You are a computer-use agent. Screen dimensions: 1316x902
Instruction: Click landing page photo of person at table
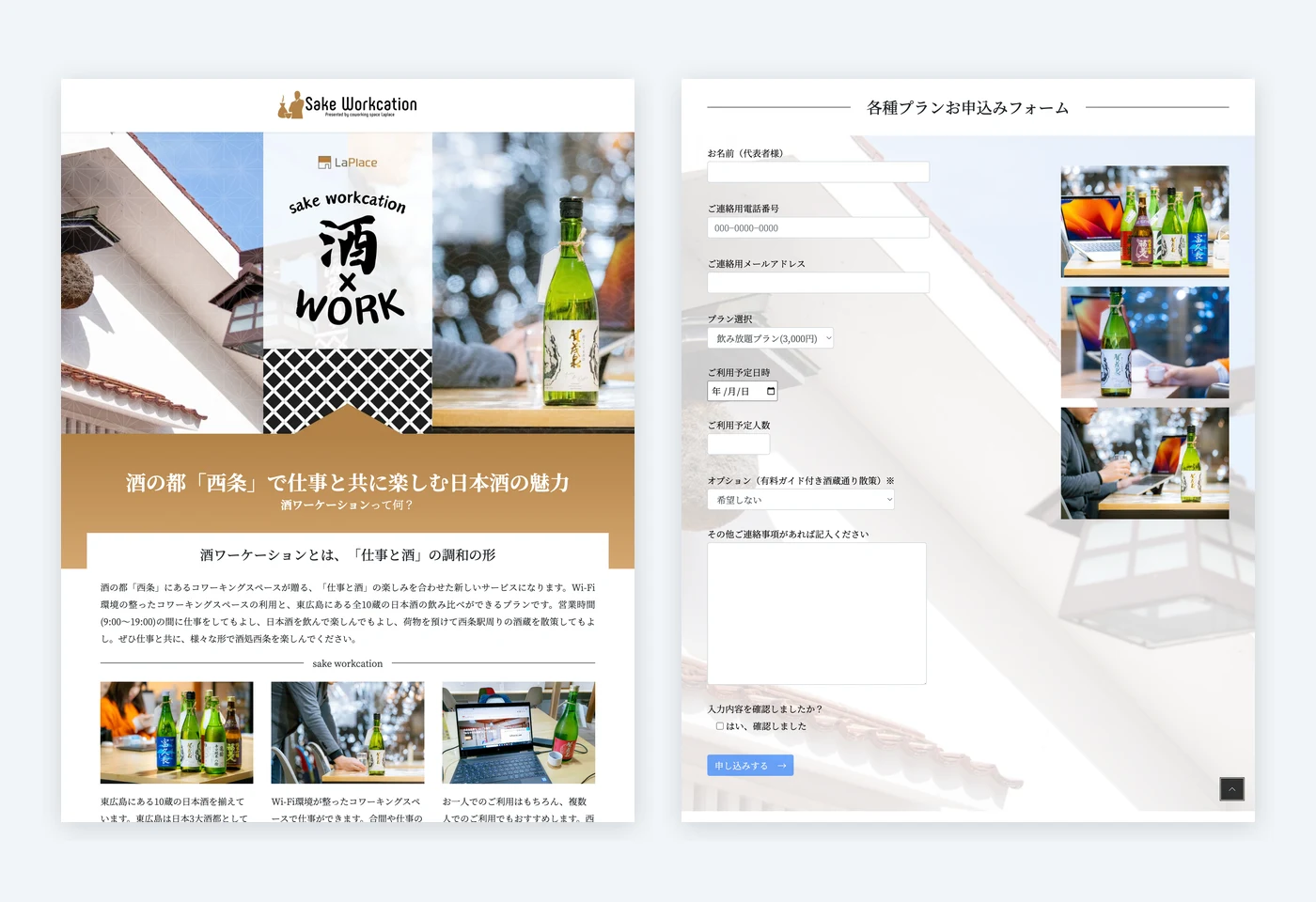[348, 733]
